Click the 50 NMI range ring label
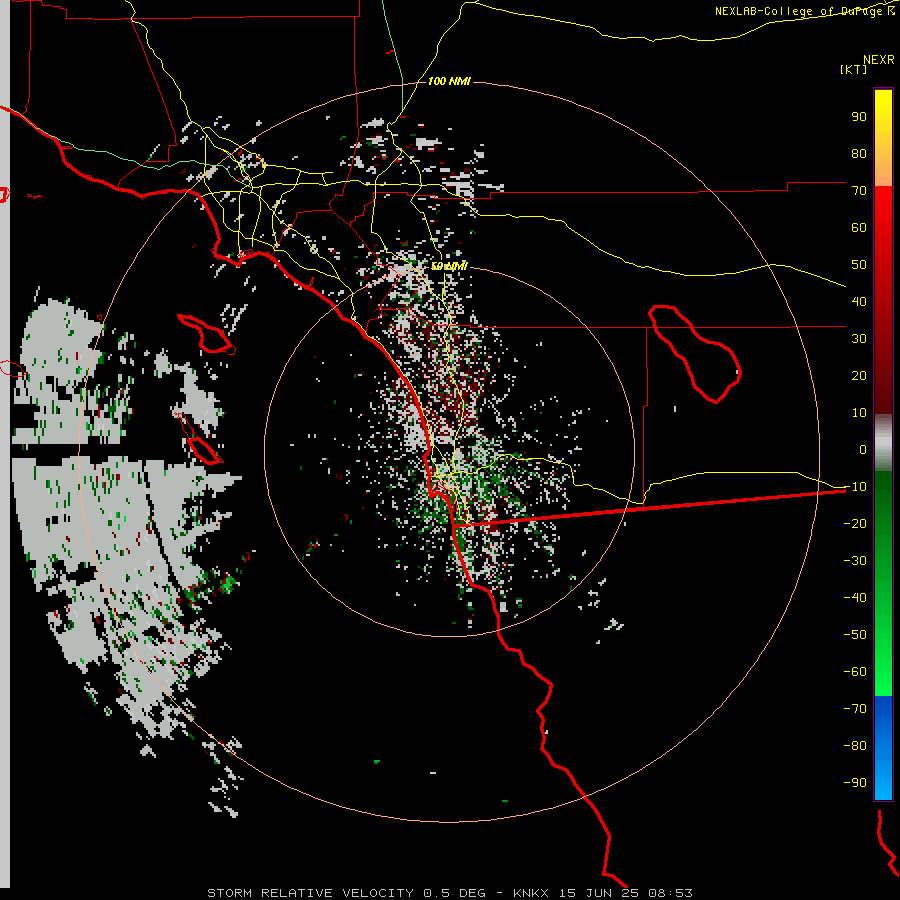Screen dimensions: 900x900 click(449, 266)
